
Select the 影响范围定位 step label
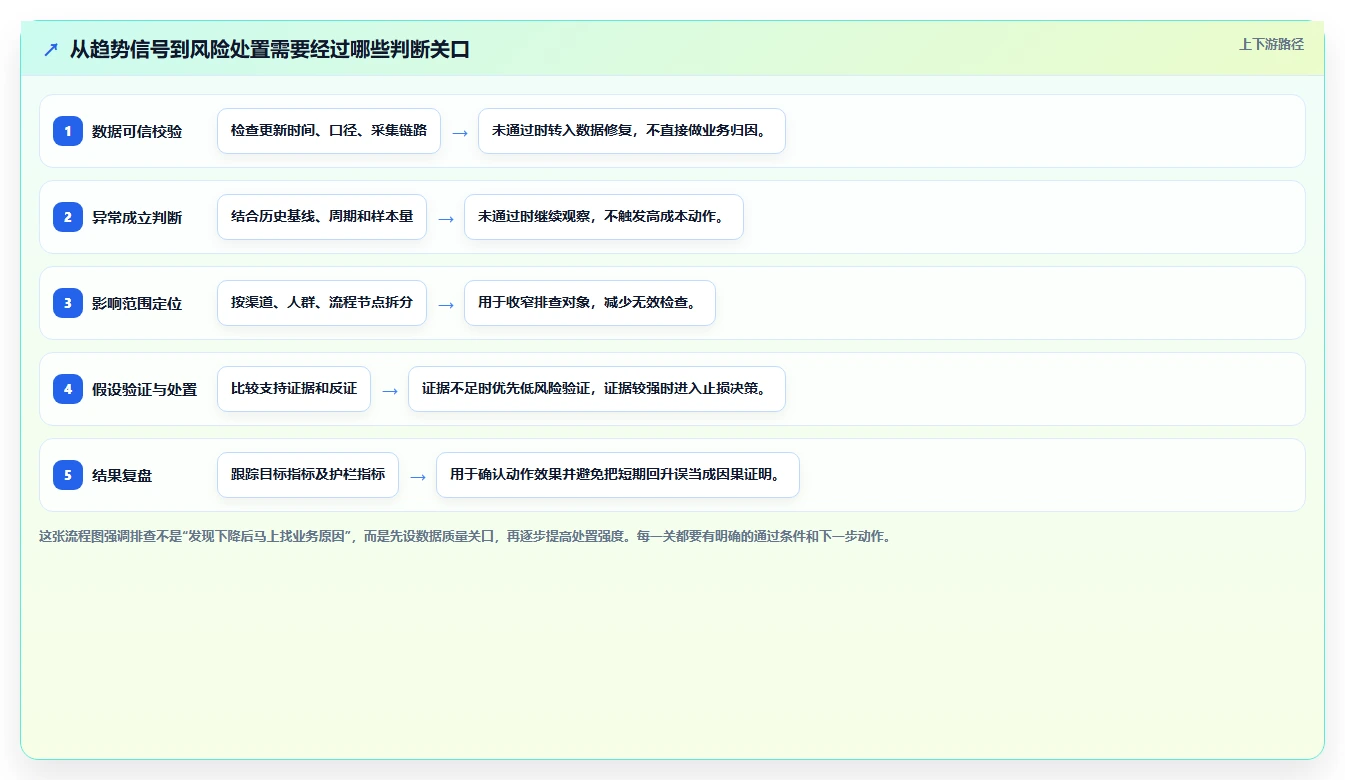click(x=137, y=303)
